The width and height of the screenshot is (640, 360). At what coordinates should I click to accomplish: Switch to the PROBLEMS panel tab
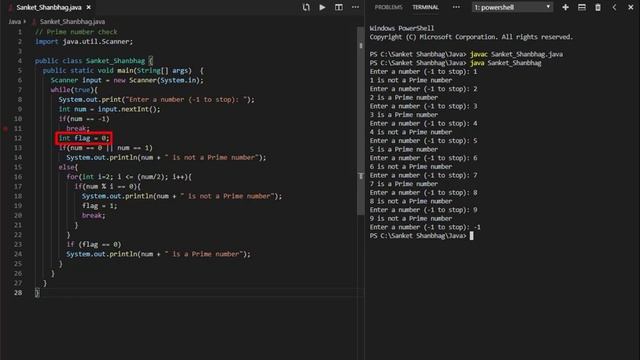point(389,7)
